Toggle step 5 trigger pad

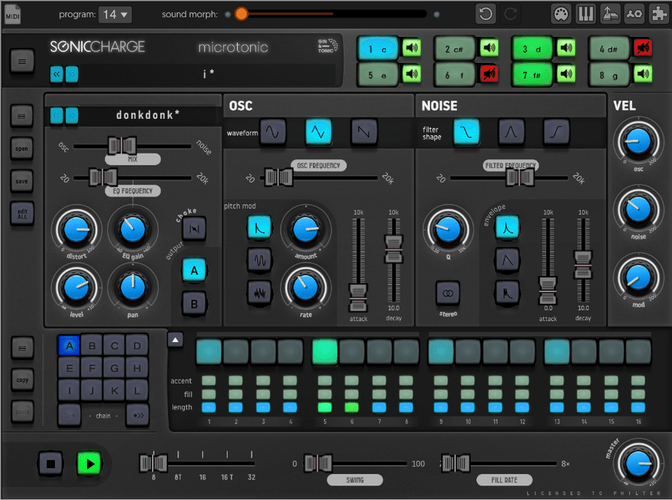click(x=324, y=351)
